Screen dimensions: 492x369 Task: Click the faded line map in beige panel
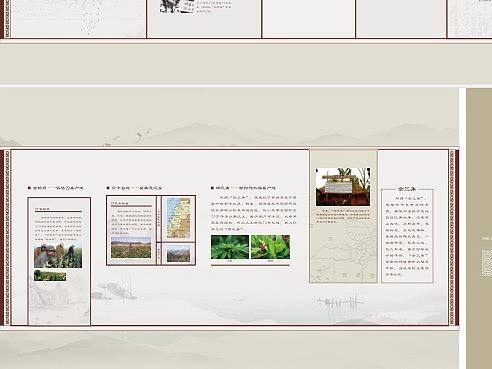click(x=343, y=253)
